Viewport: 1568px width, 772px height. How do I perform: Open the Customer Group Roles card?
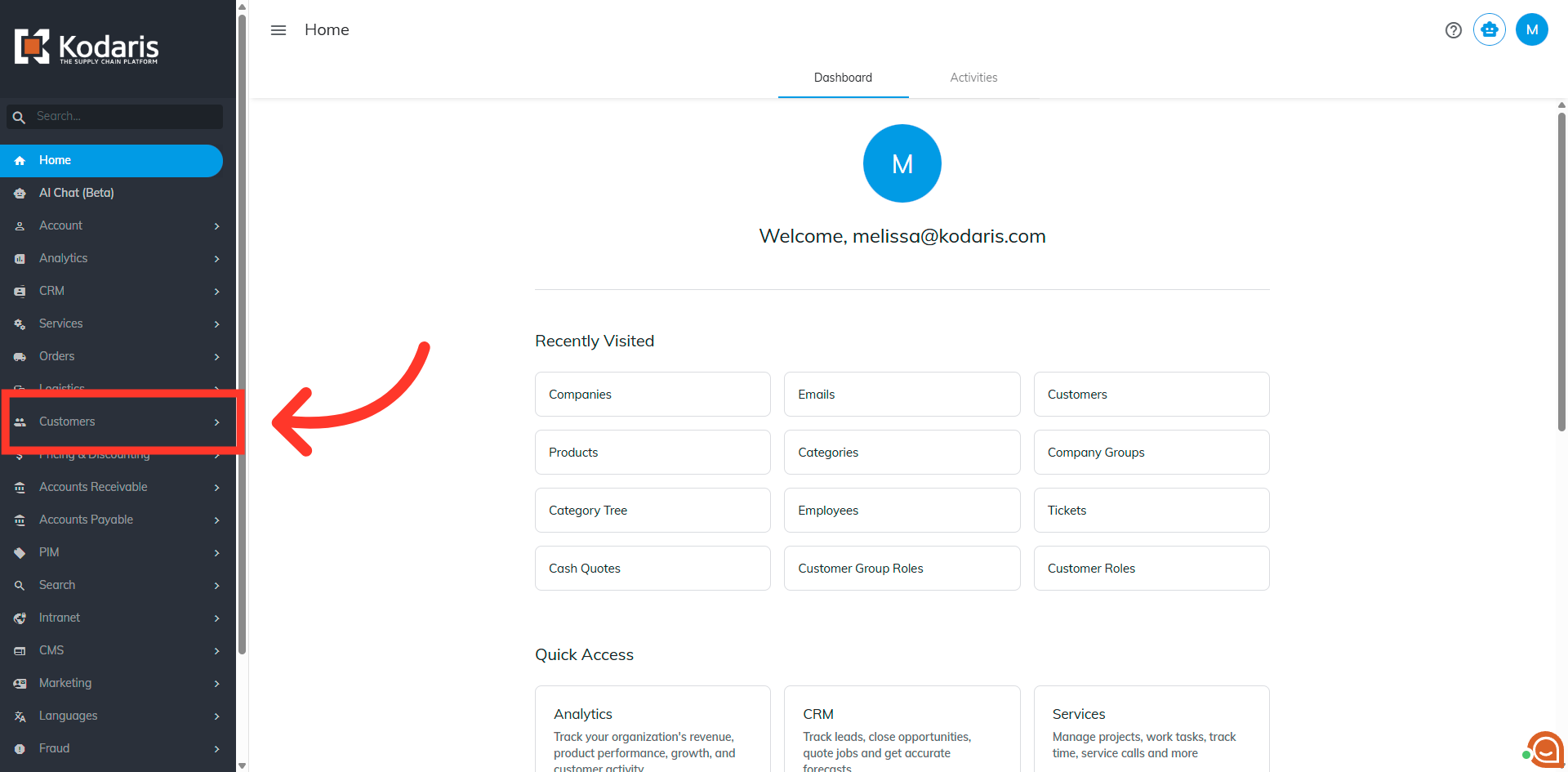point(902,569)
